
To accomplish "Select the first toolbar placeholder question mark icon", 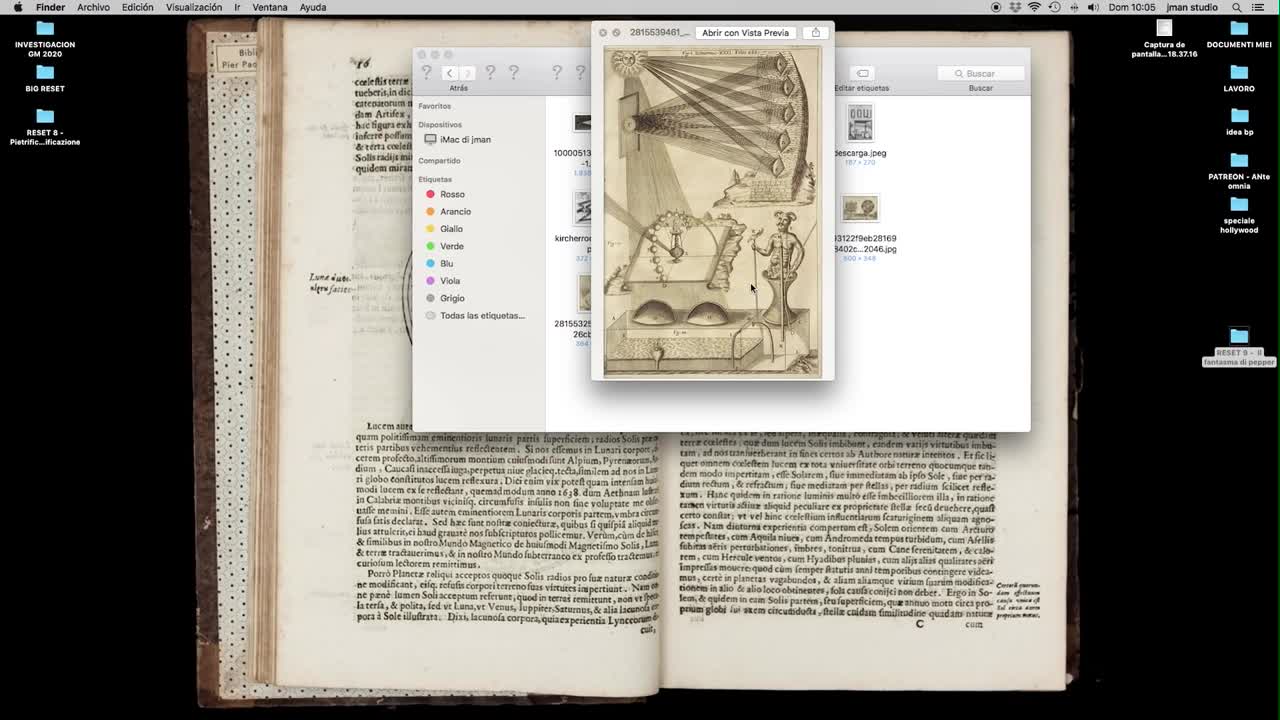I will pyautogui.click(x=426, y=73).
